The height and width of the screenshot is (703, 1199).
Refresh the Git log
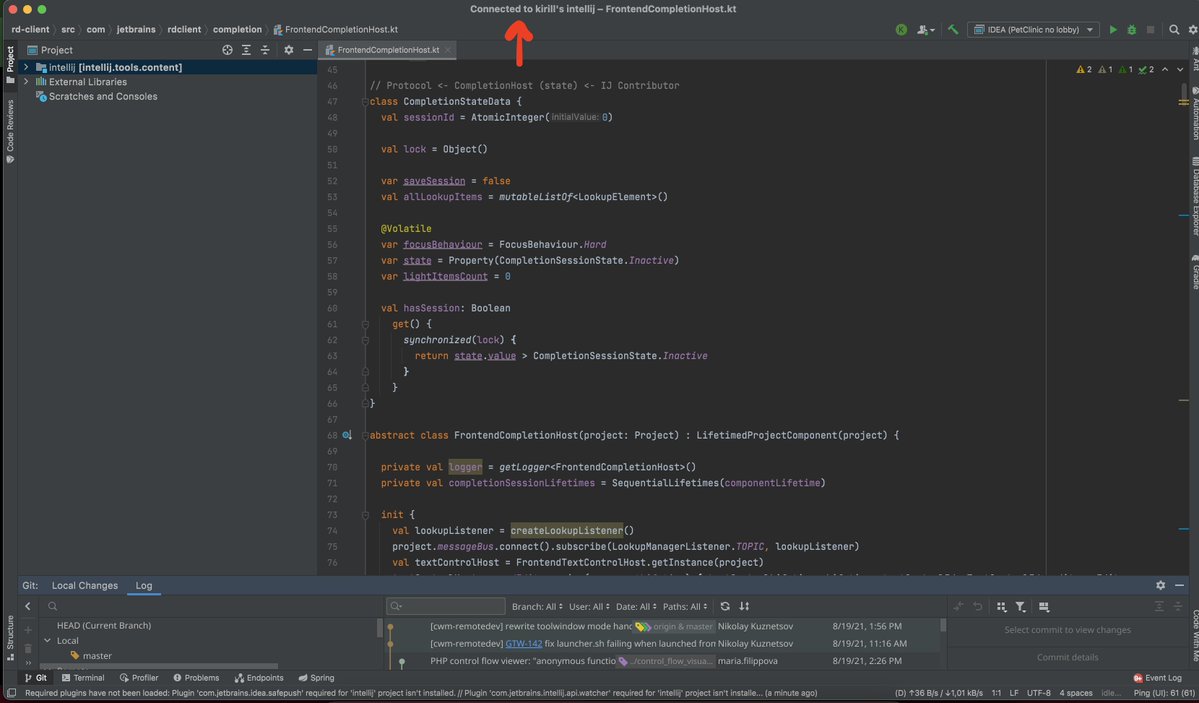725,606
